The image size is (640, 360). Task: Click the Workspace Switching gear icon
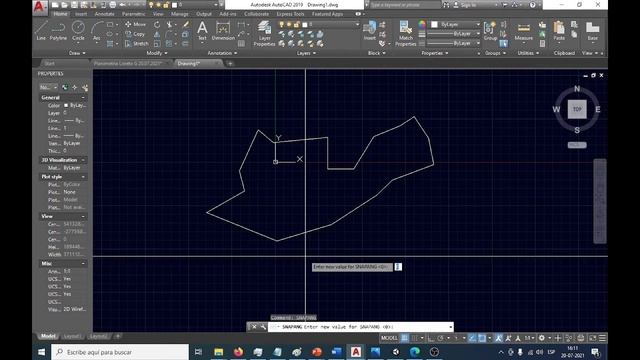[542, 338]
